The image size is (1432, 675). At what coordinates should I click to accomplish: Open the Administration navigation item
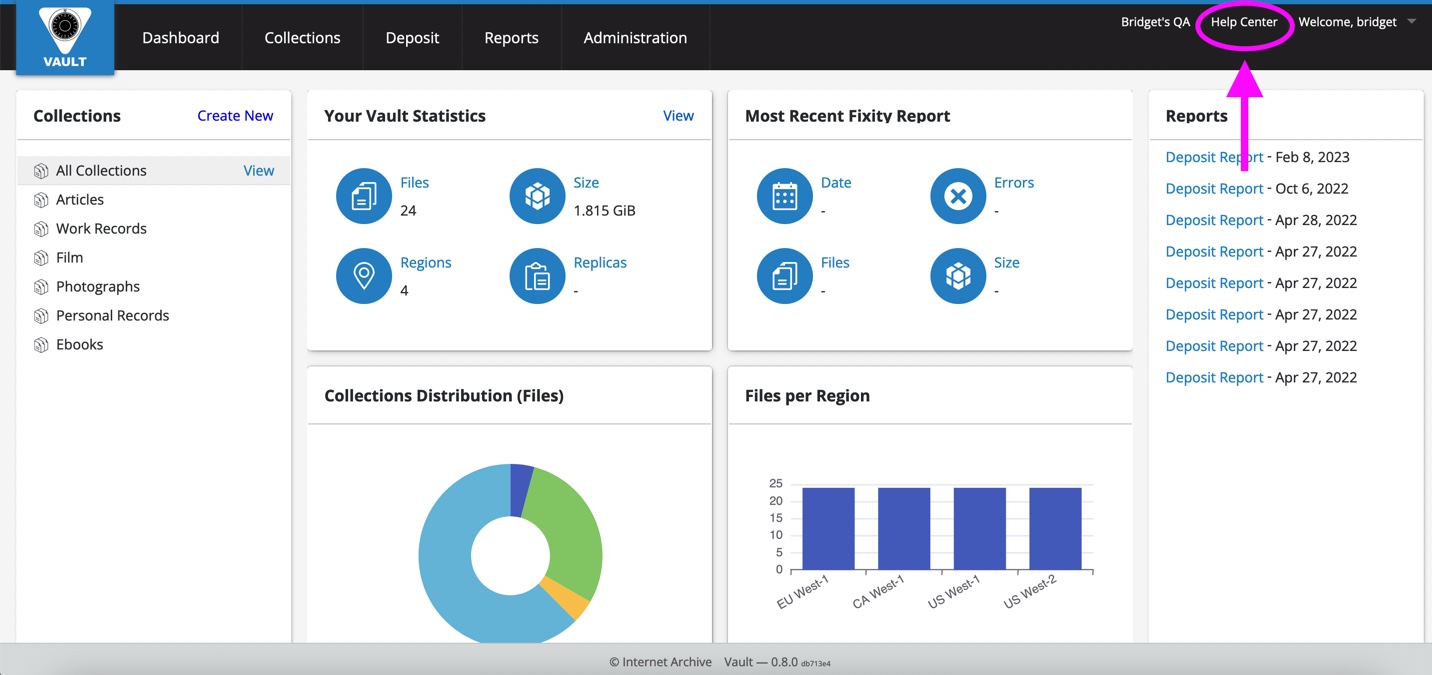[x=635, y=38]
